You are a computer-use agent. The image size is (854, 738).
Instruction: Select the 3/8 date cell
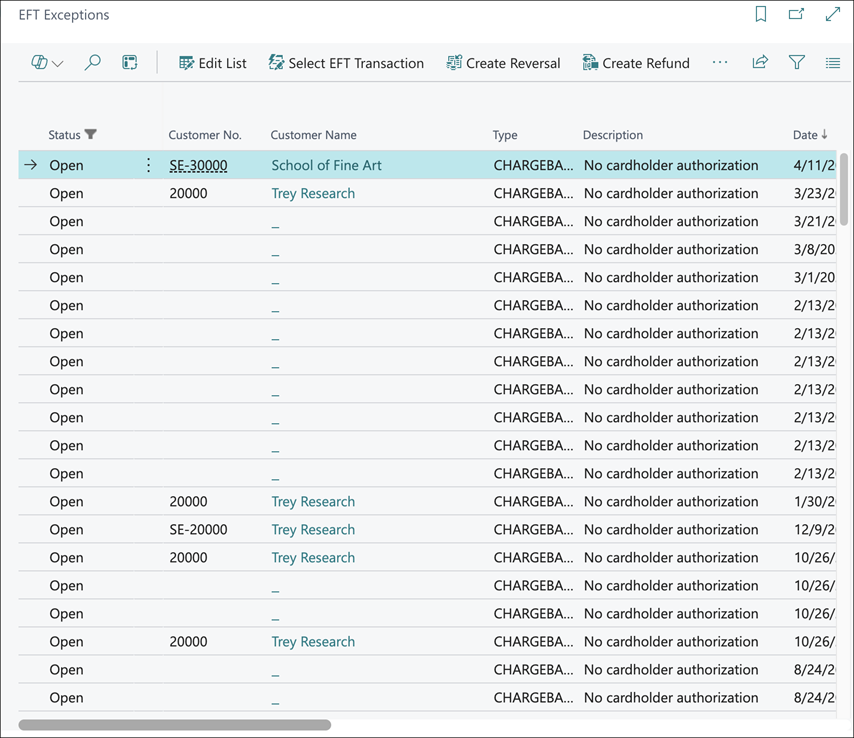[x=814, y=249]
